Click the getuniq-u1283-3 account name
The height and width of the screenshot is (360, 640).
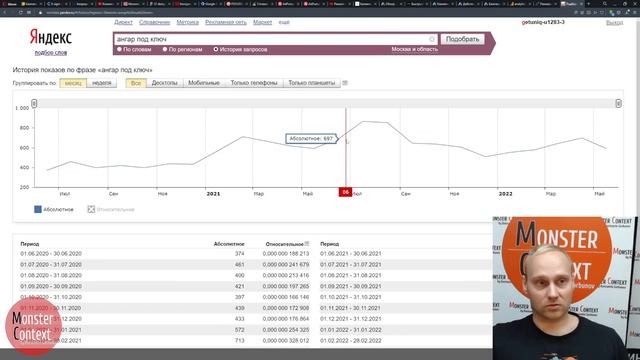(x=543, y=22)
